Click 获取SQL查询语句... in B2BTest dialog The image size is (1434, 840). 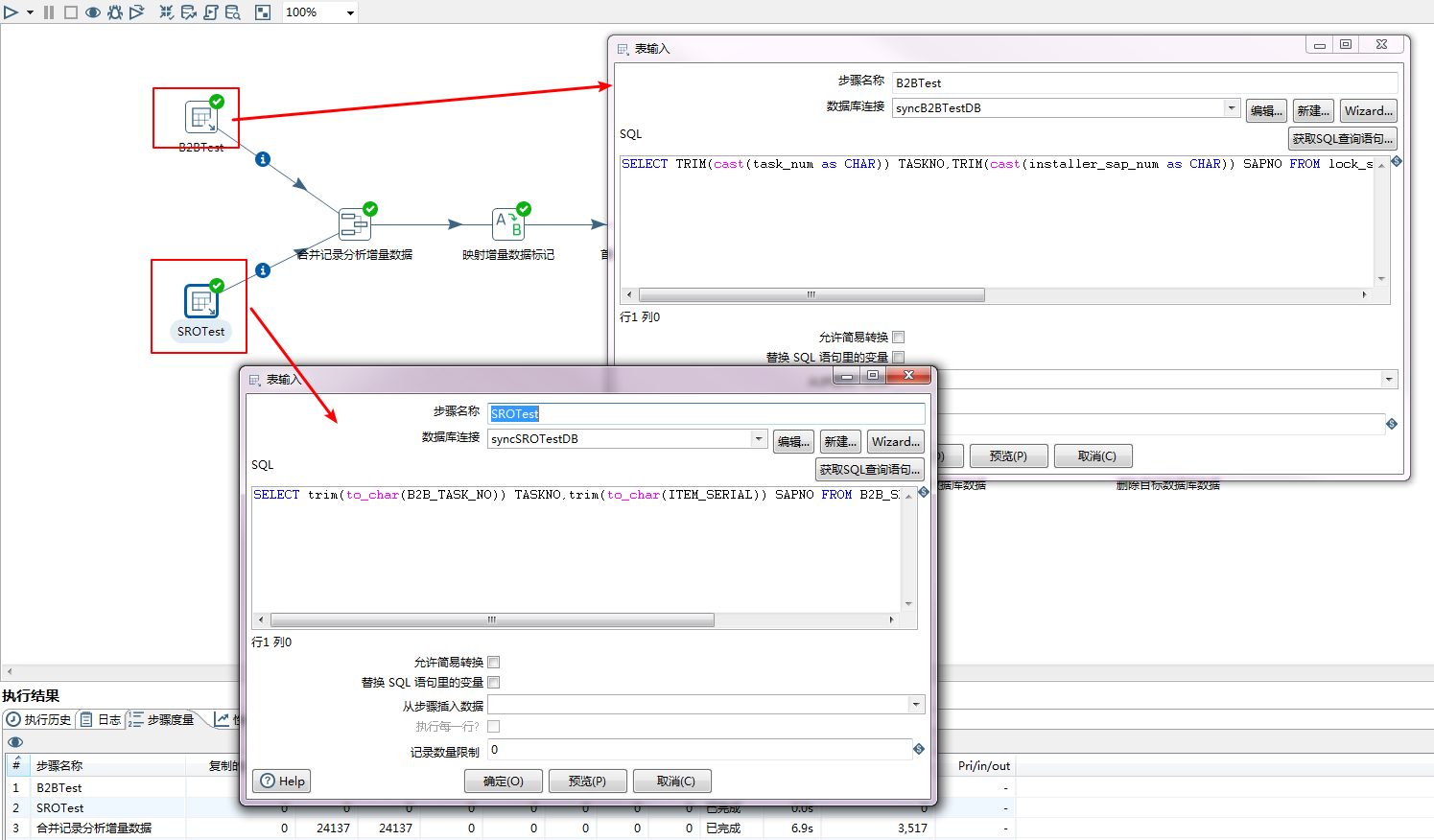[x=1343, y=138]
